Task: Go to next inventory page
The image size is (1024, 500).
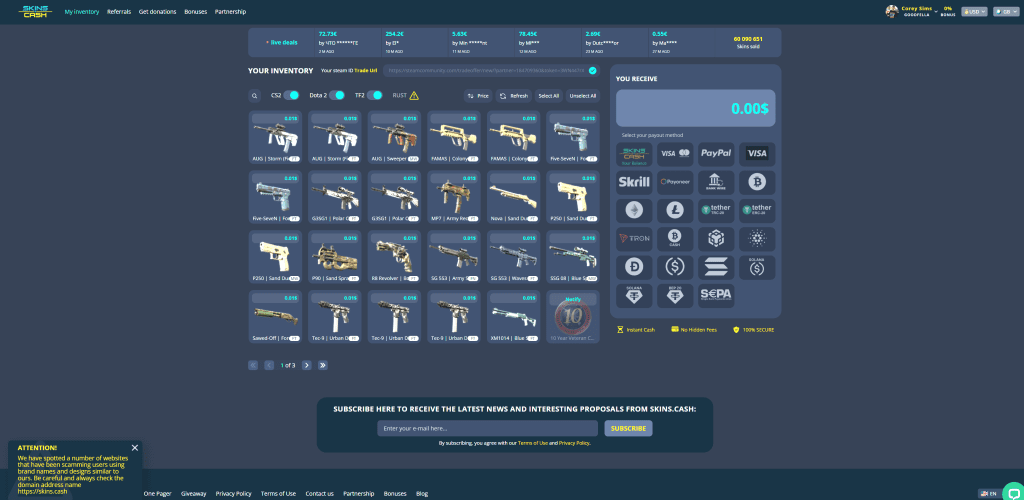Action: pyautogui.click(x=306, y=366)
